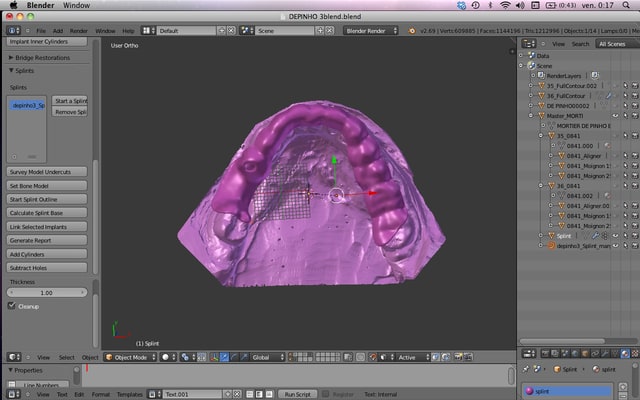Open the viewport shading mode dropdown
Screen dimensions: 640x400
tap(168, 357)
